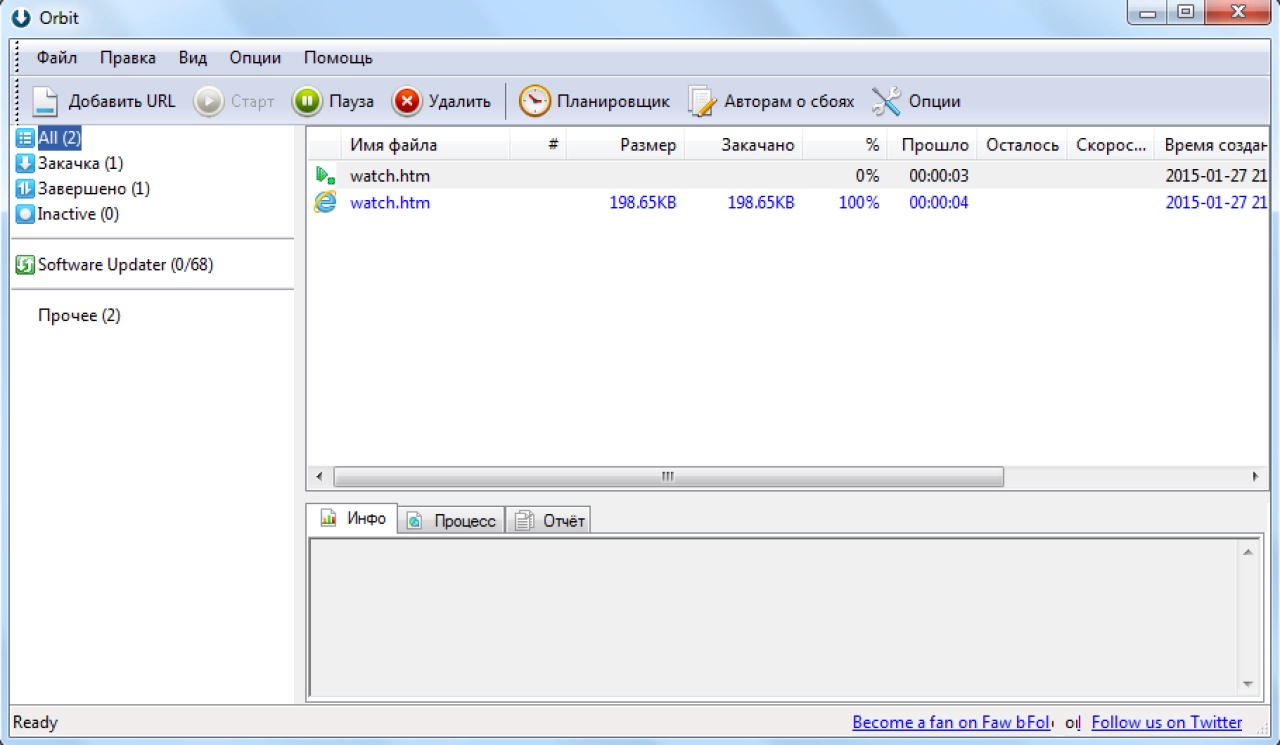Screen dimensions: 1280x745
Task: Open the Вид menu
Action: coord(193,58)
